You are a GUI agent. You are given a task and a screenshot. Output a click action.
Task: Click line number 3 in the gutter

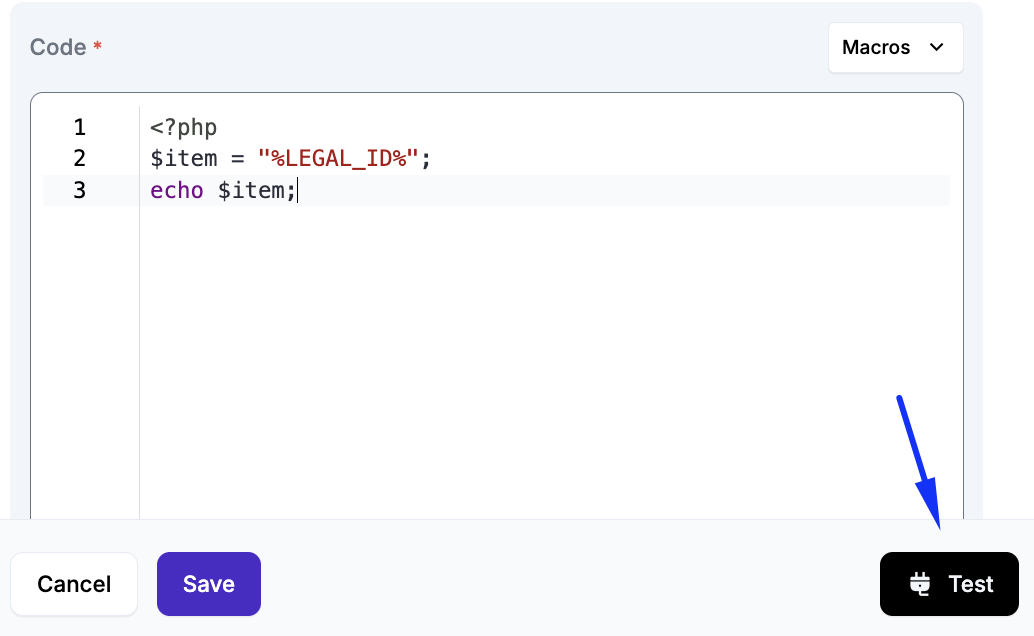[80, 190]
